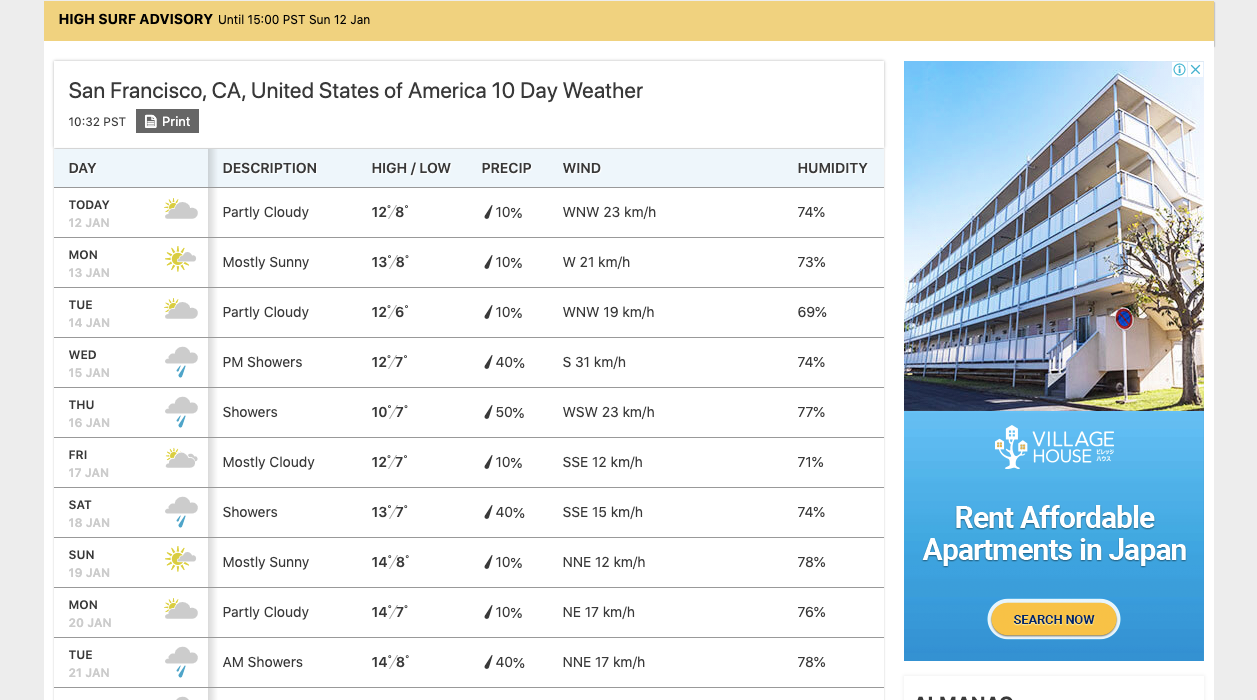Viewport: 1257px width, 700px height.
Task: Click the AdChoices triangle icon on the ad
Action: tap(1182, 69)
